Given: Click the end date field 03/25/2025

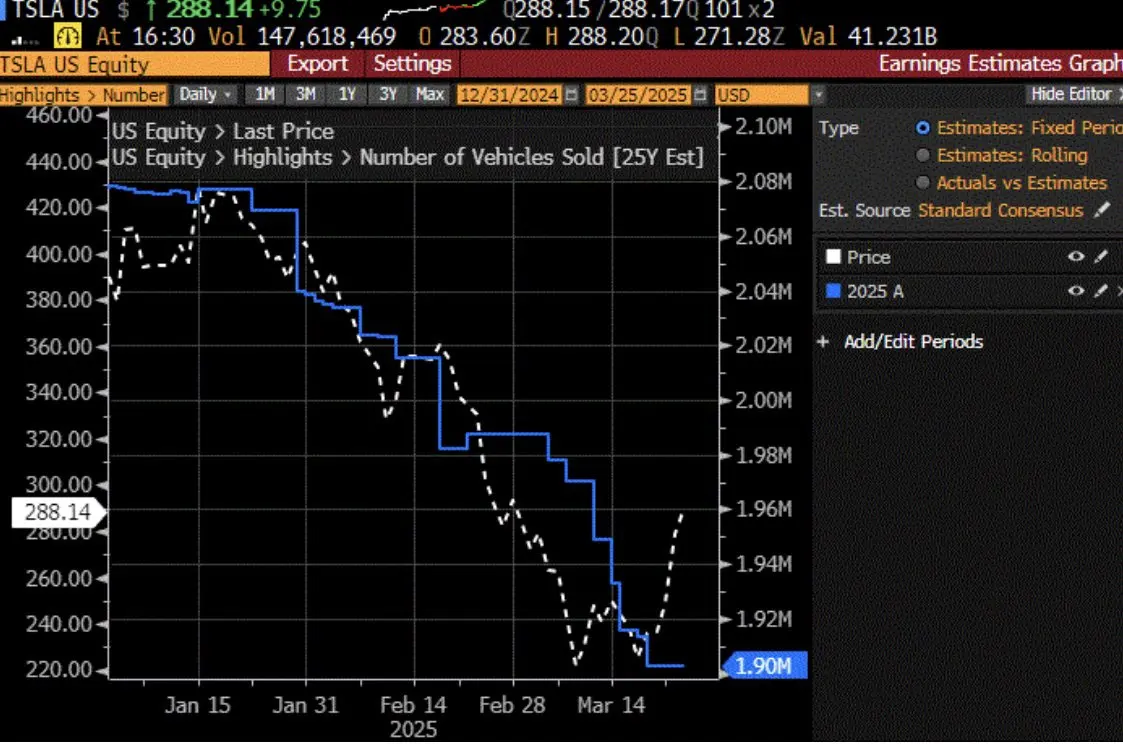Looking at the screenshot, I should click(637, 95).
